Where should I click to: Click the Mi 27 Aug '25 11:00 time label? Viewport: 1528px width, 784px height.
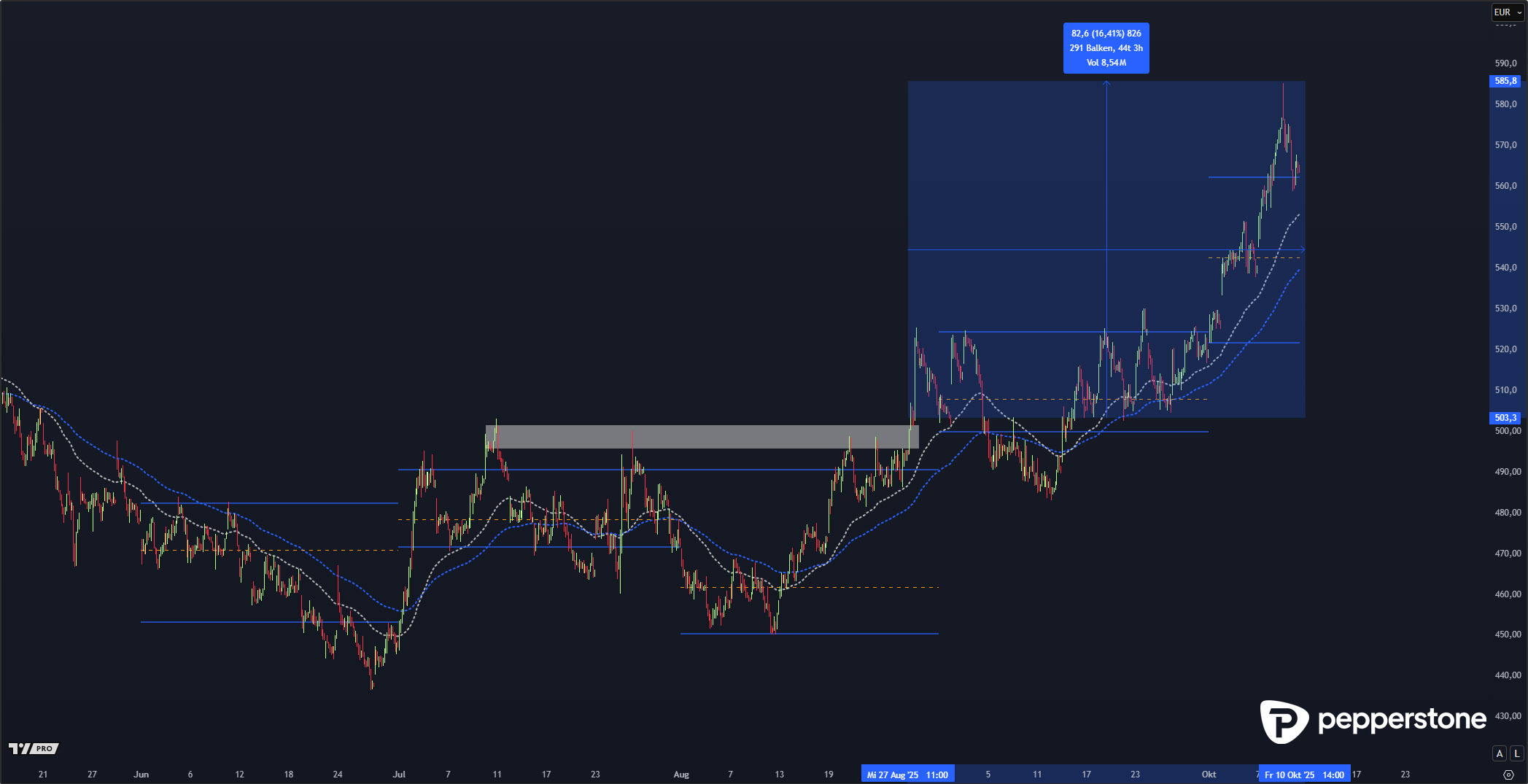tap(907, 775)
